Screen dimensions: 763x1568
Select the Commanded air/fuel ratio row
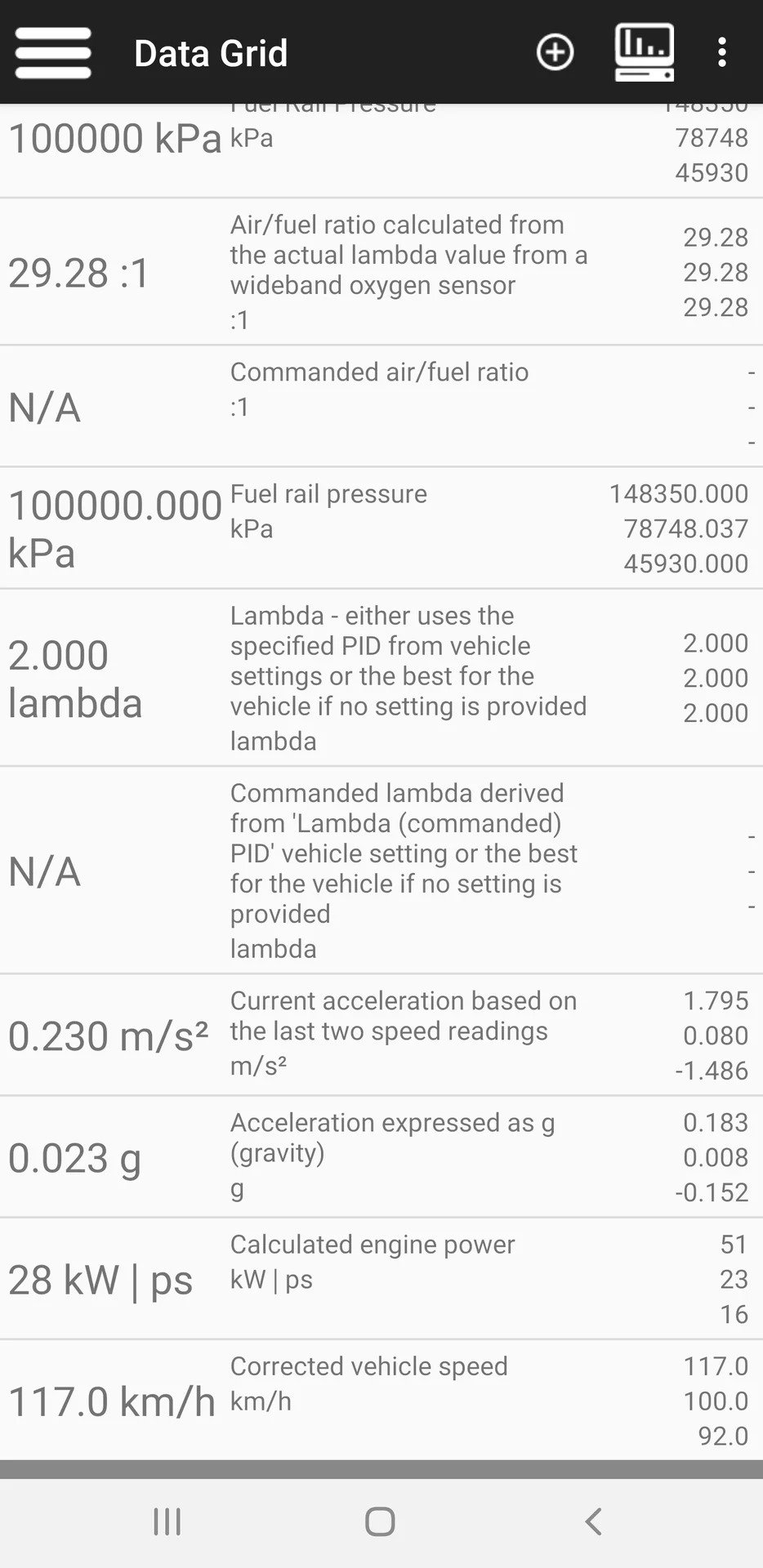click(x=381, y=406)
